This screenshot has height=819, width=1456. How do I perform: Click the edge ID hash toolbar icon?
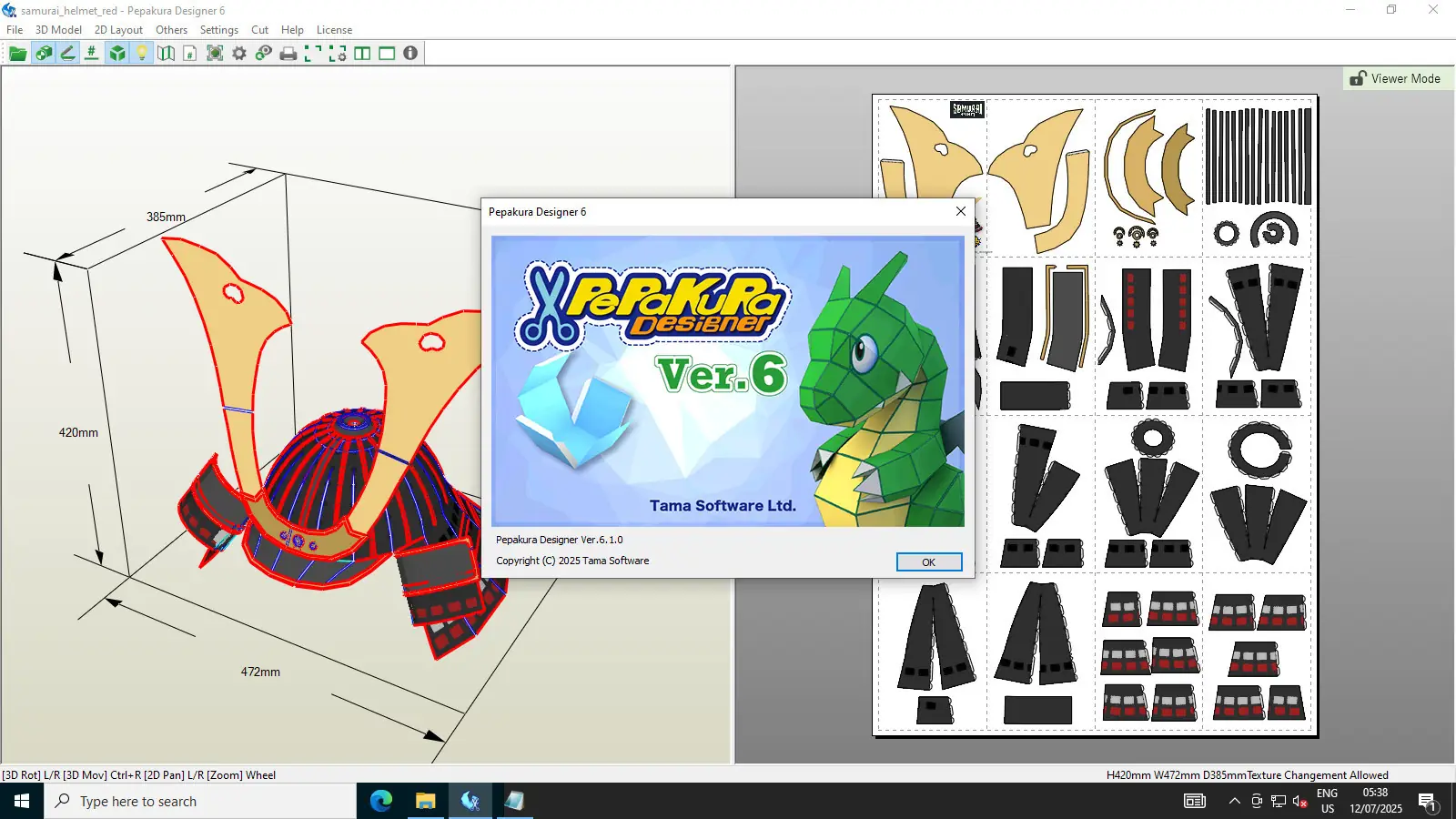point(92,54)
